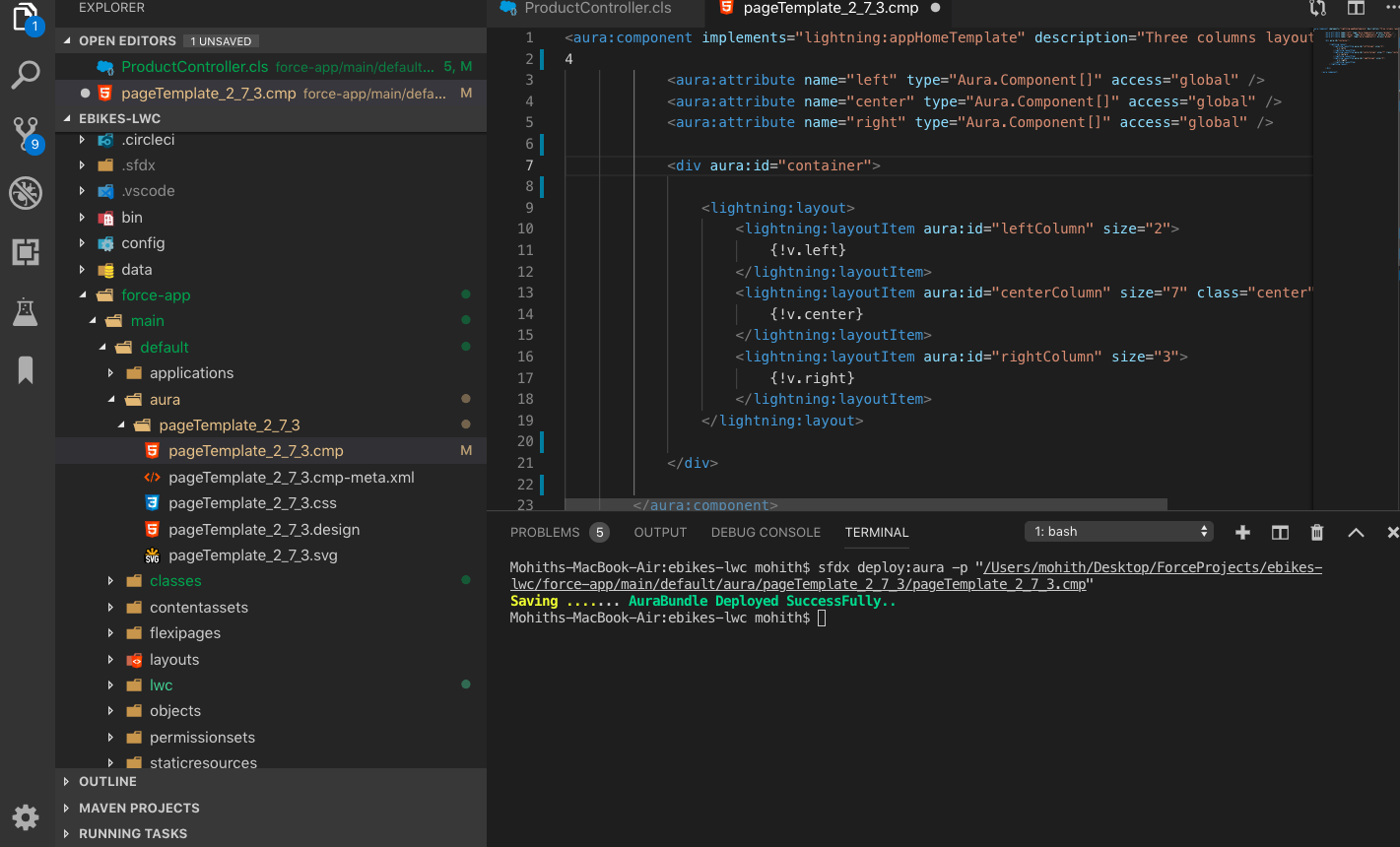Expand the applications folder
Image resolution: width=1400 pixels, height=847 pixels.
pyautogui.click(x=111, y=373)
